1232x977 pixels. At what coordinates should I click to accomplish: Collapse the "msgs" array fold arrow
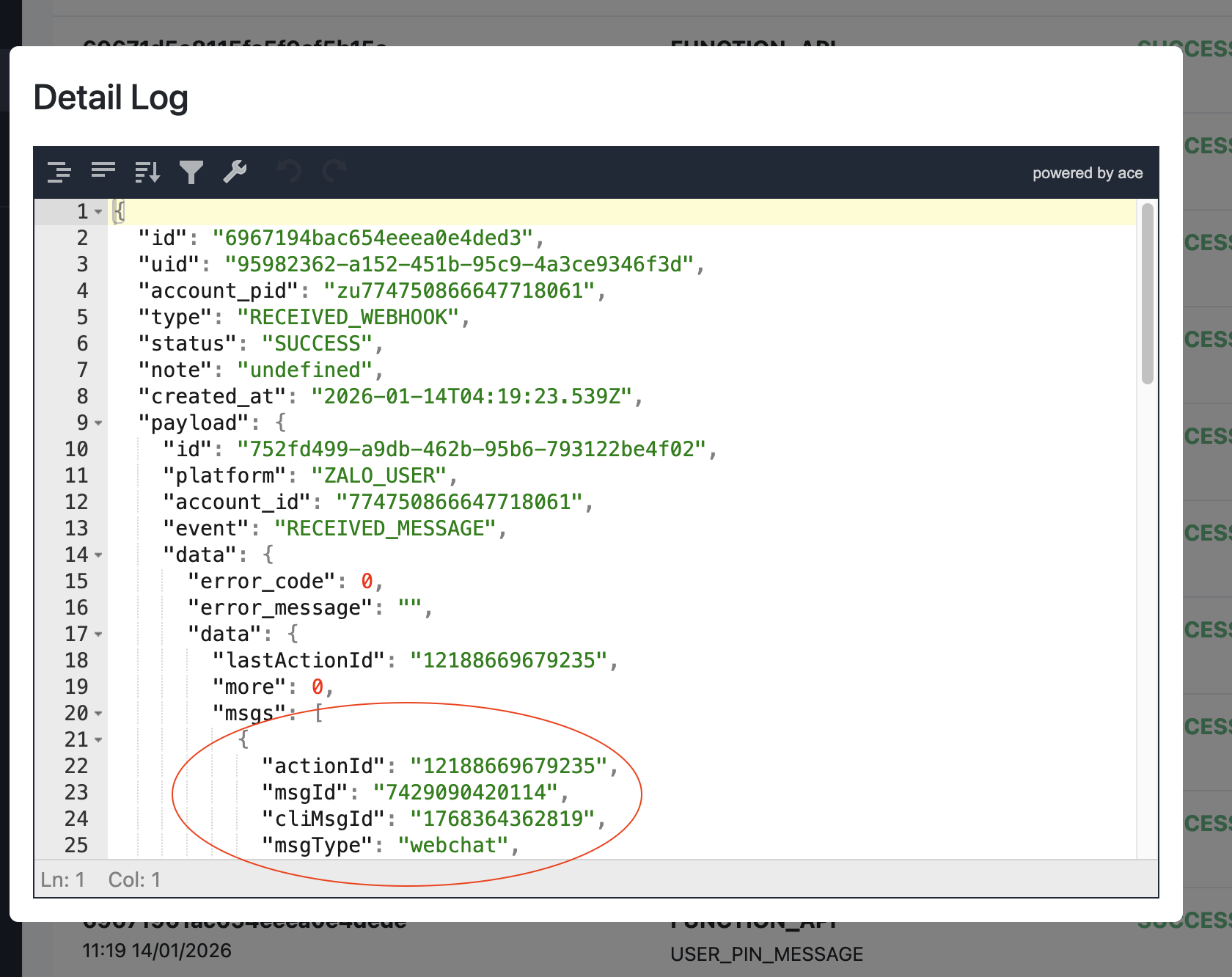tap(98, 714)
